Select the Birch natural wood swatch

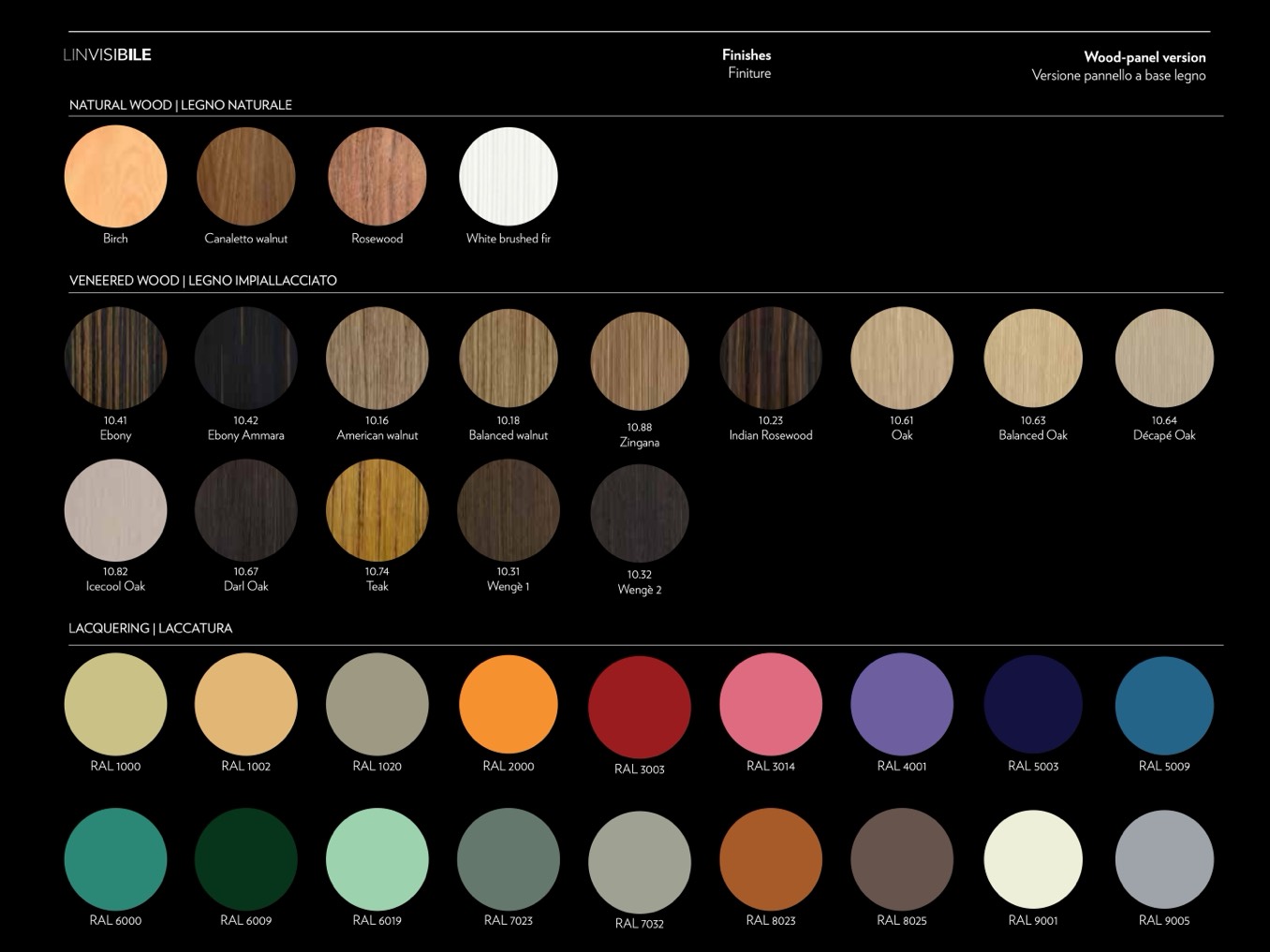115,177
